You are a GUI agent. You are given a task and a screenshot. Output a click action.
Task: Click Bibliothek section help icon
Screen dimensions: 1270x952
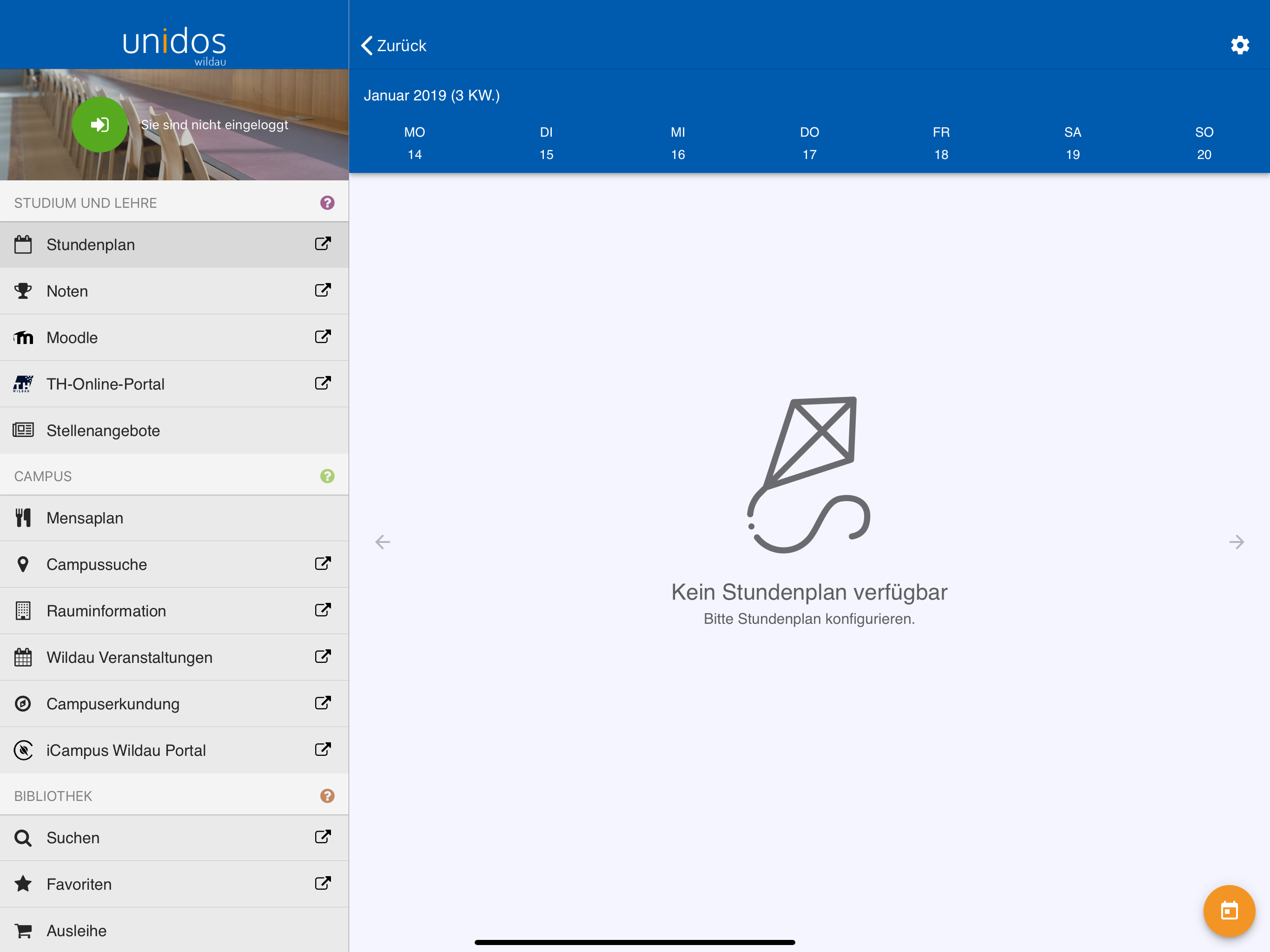coord(327,796)
